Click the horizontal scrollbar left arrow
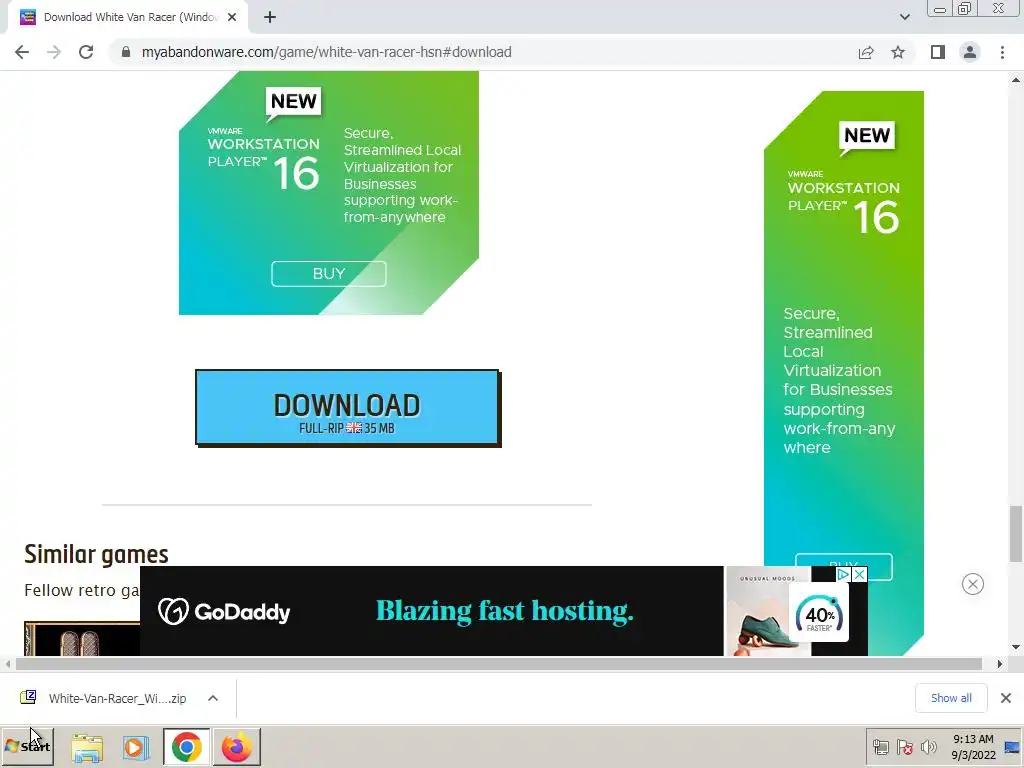 tap(8, 664)
